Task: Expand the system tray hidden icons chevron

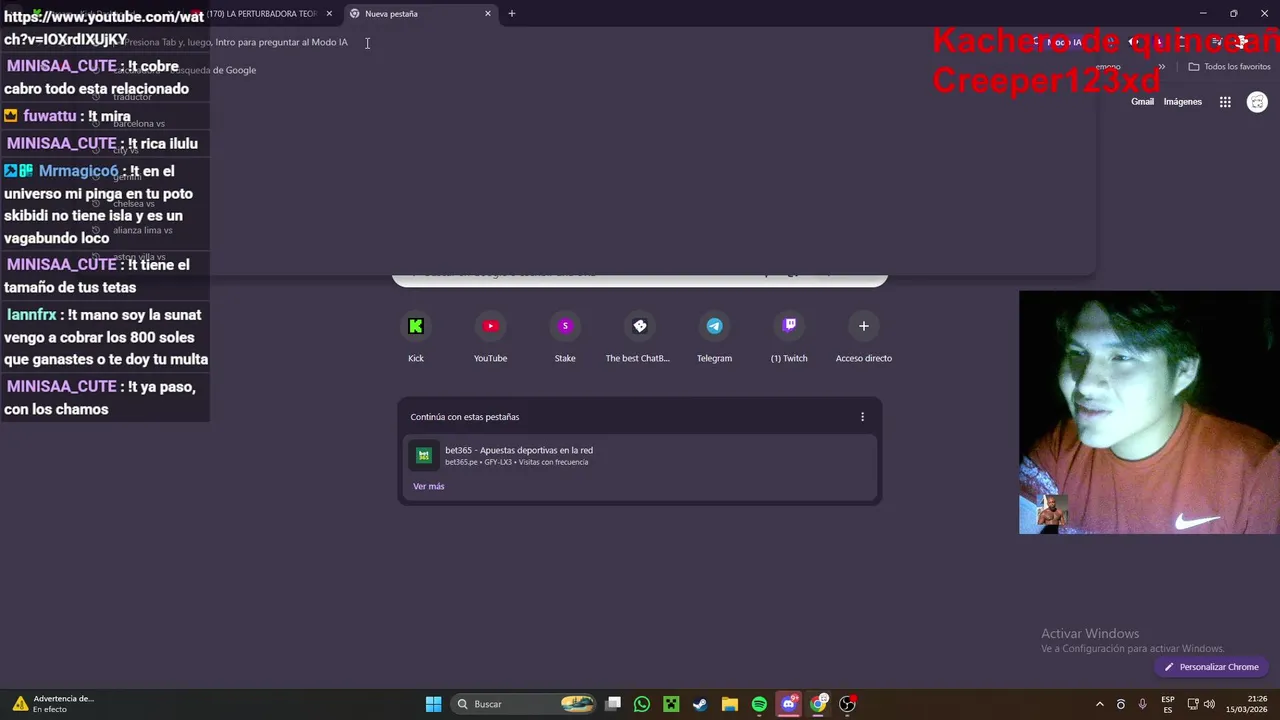Action: click(1100, 704)
